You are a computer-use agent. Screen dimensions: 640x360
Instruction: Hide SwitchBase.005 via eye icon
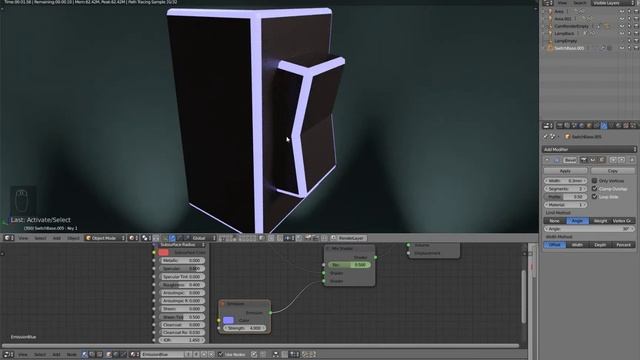click(622, 48)
